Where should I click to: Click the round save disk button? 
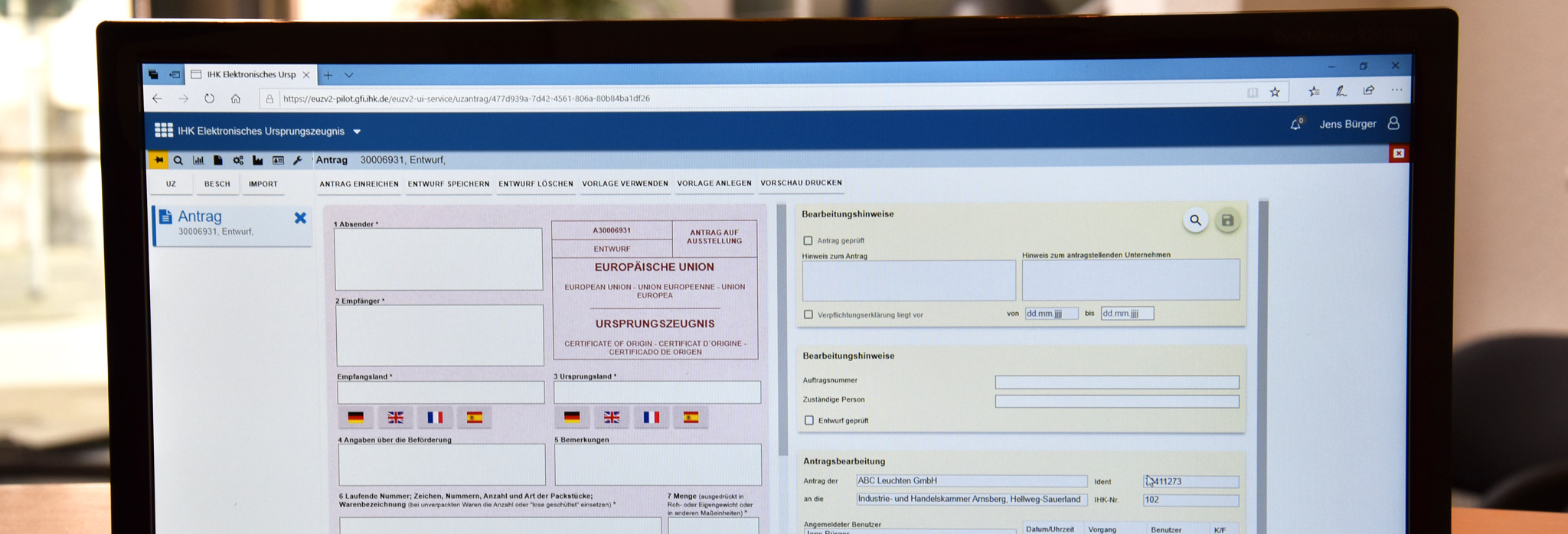point(1227,221)
